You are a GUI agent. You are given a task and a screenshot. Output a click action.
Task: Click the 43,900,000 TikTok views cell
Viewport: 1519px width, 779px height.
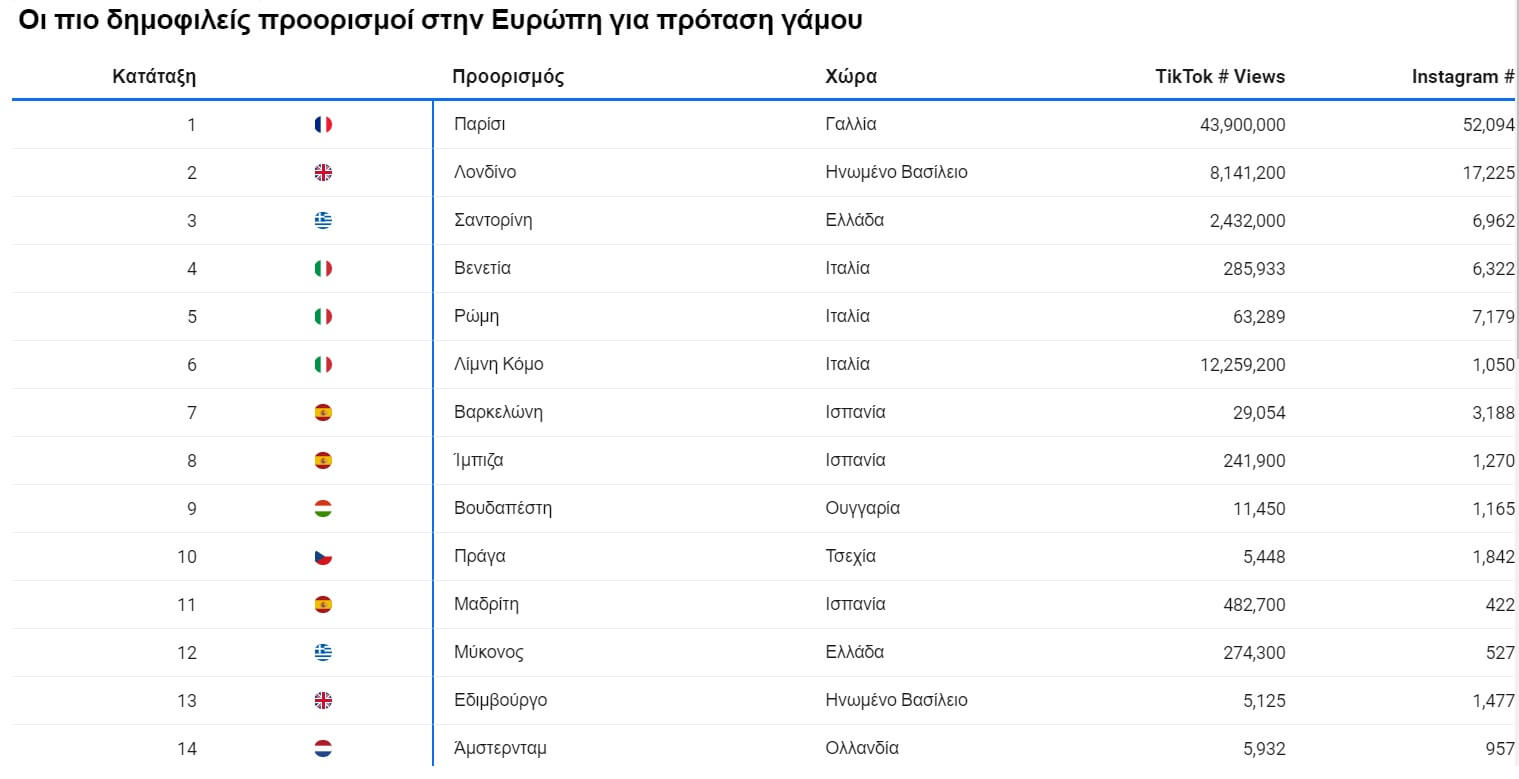1242,125
